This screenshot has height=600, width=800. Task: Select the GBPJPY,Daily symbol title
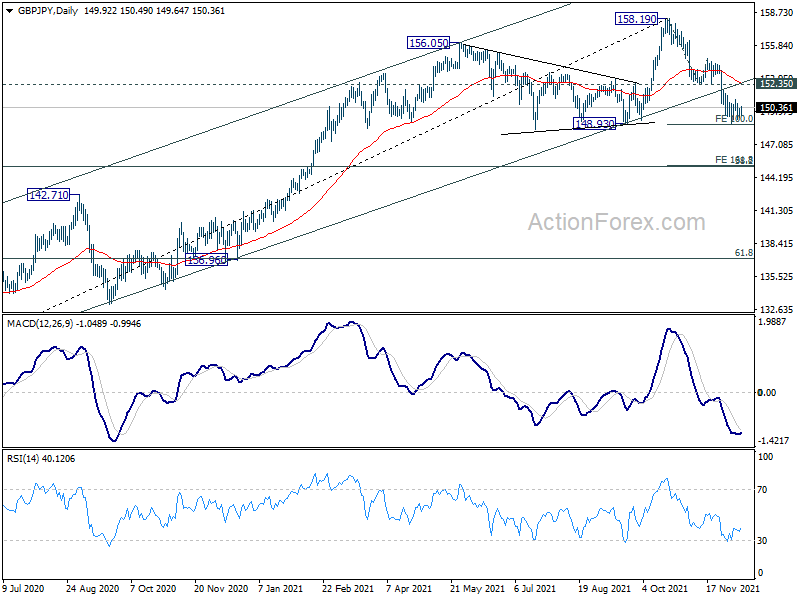pos(48,11)
